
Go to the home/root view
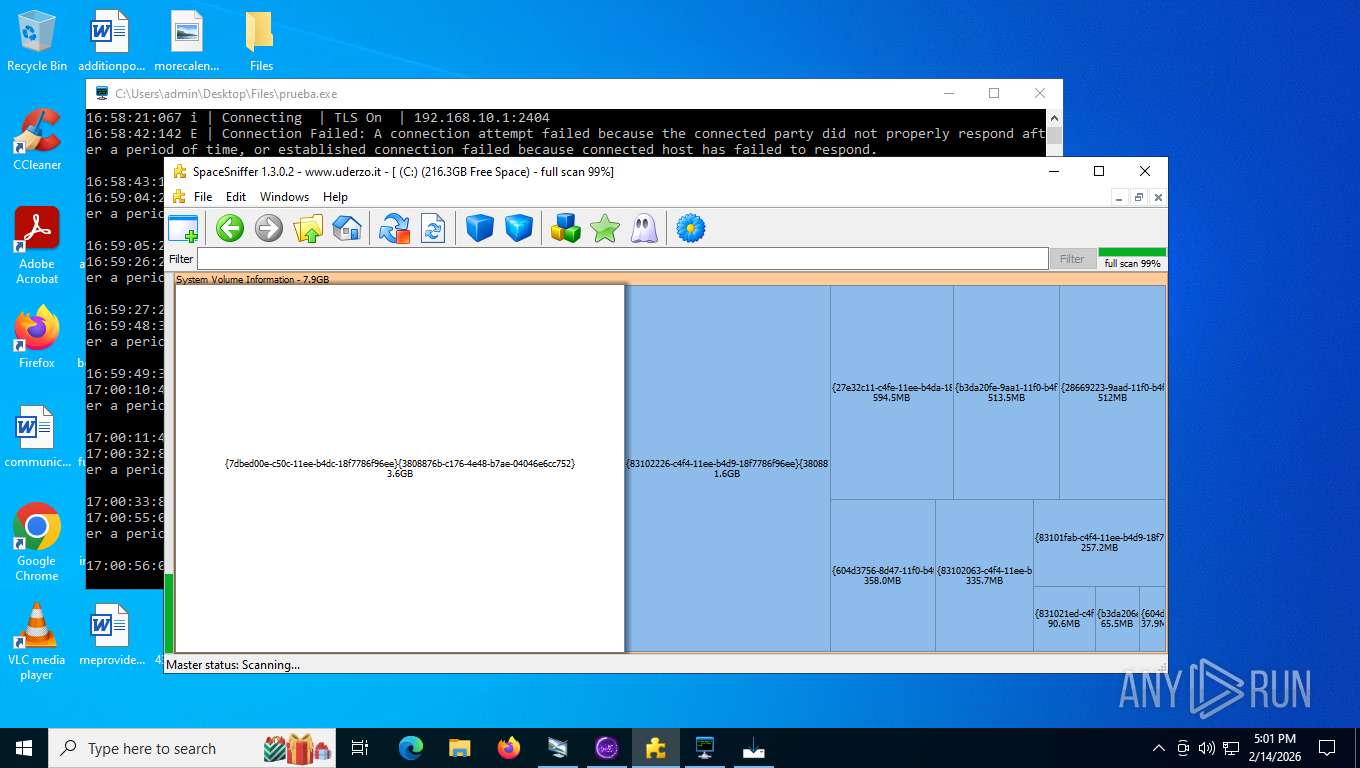pyautogui.click(x=346, y=228)
